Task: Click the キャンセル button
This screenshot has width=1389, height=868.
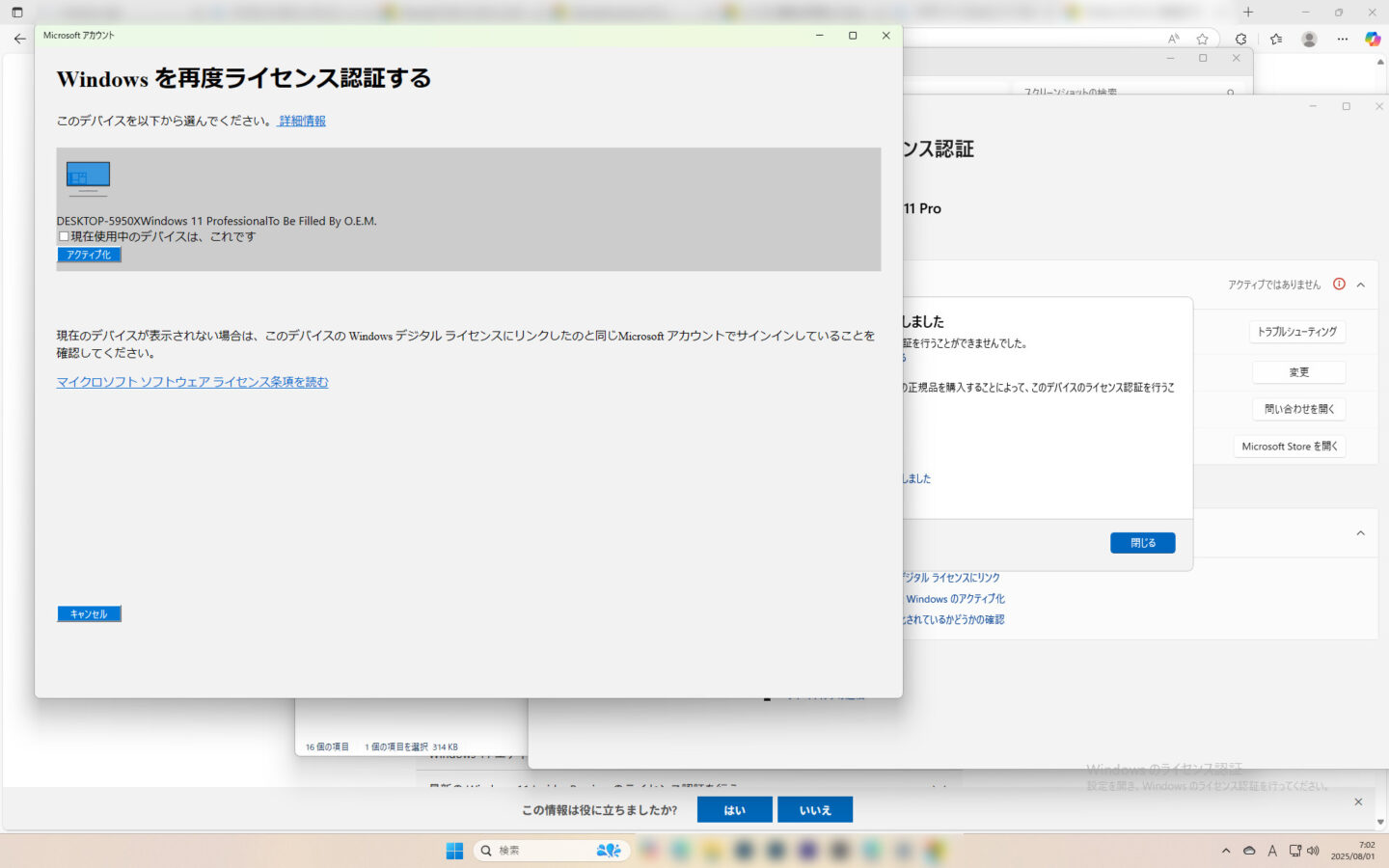Action: pos(89,613)
